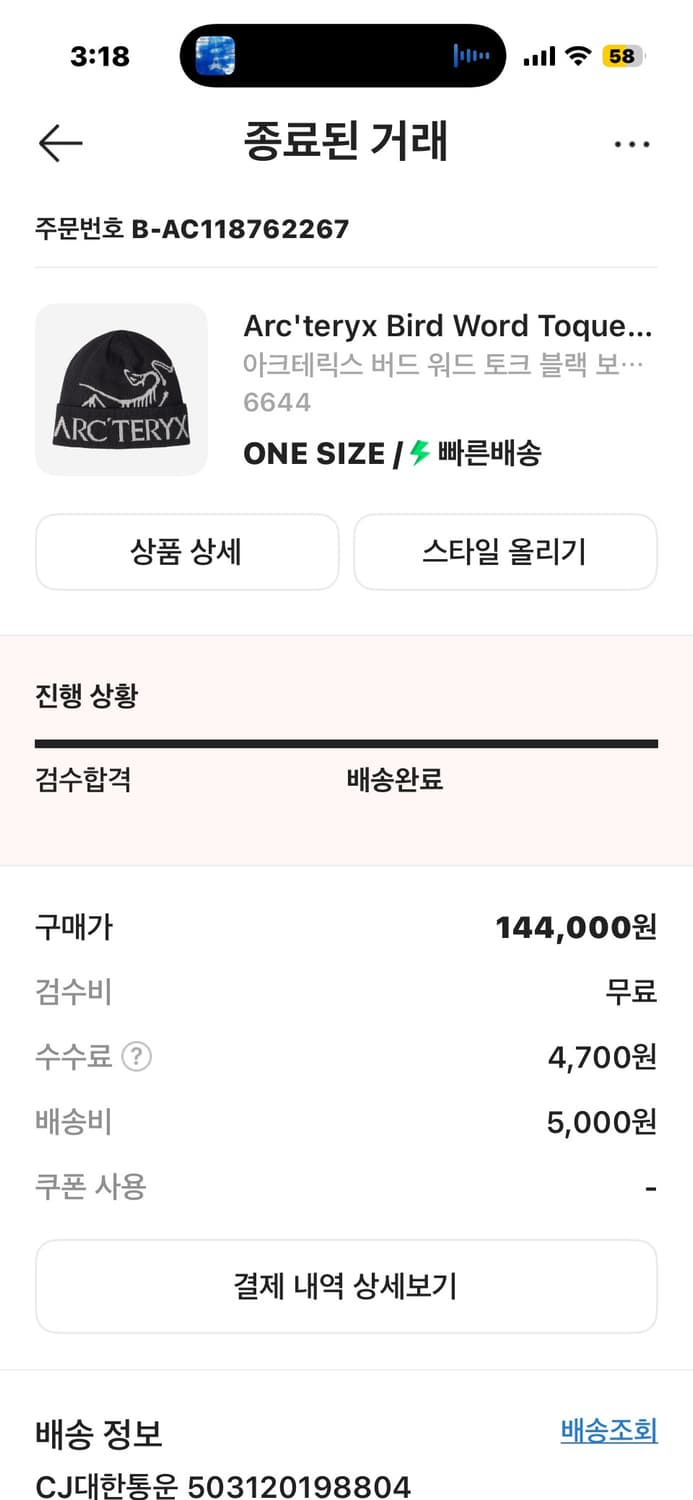Tap the black progress bar under 진행 상황
Image resolution: width=693 pixels, height=1500 pixels.
coord(346,742)
